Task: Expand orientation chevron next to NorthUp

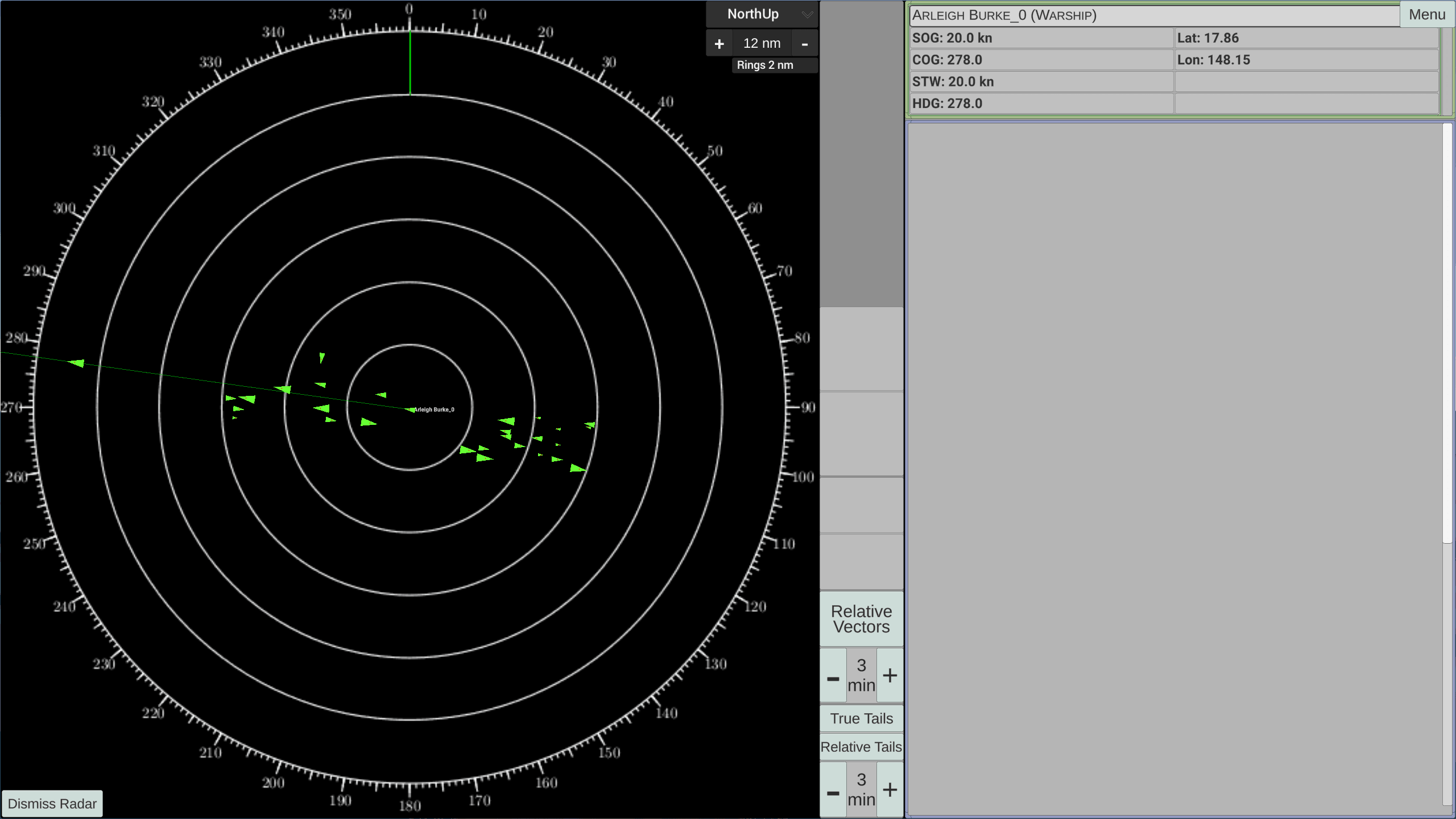Action: coord(807,15)
